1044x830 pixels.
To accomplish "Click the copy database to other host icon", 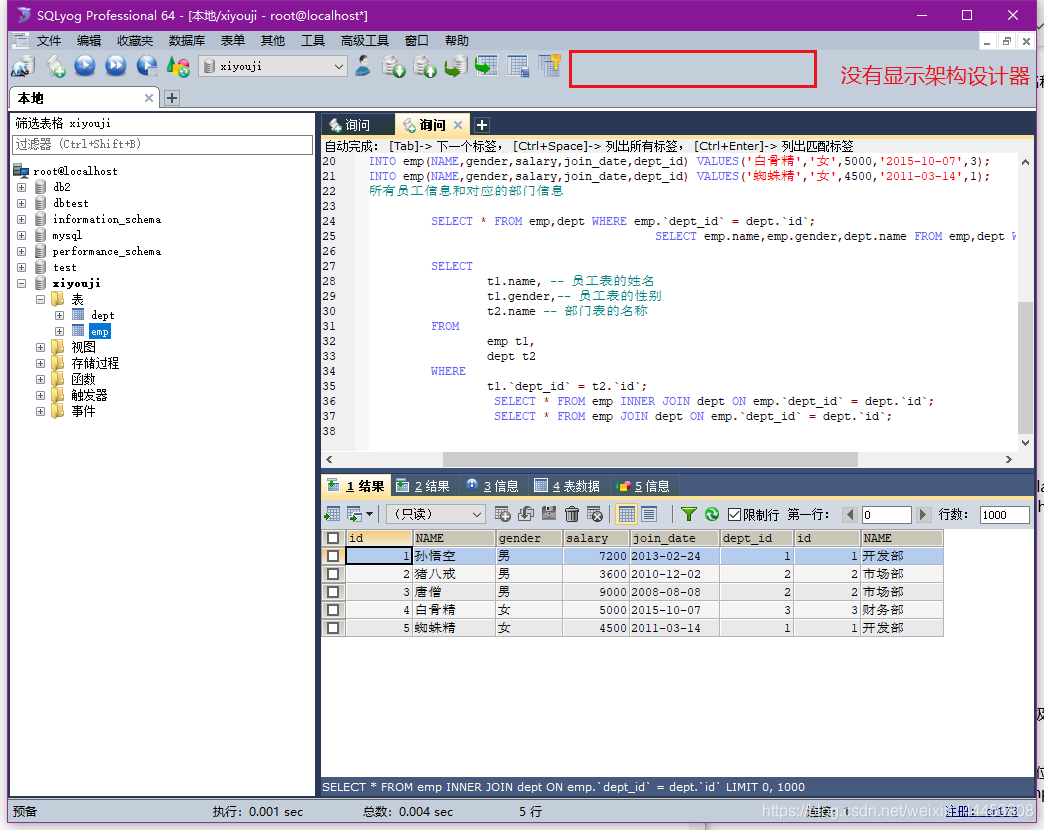I will 456,67.
